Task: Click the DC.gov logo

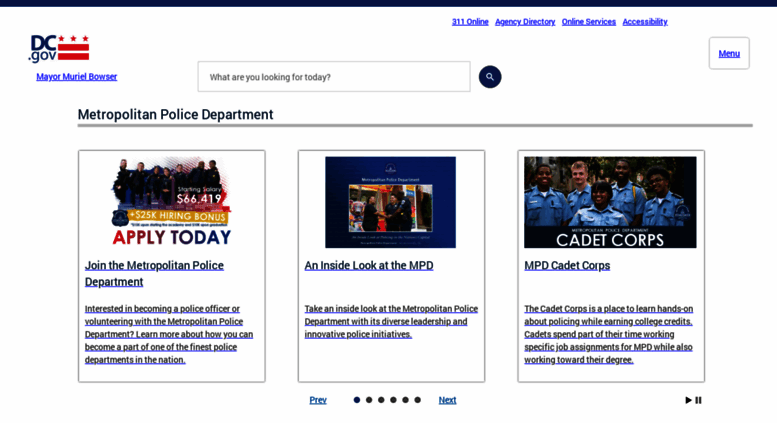Action: pyautogui.click(x=59, y=49)
